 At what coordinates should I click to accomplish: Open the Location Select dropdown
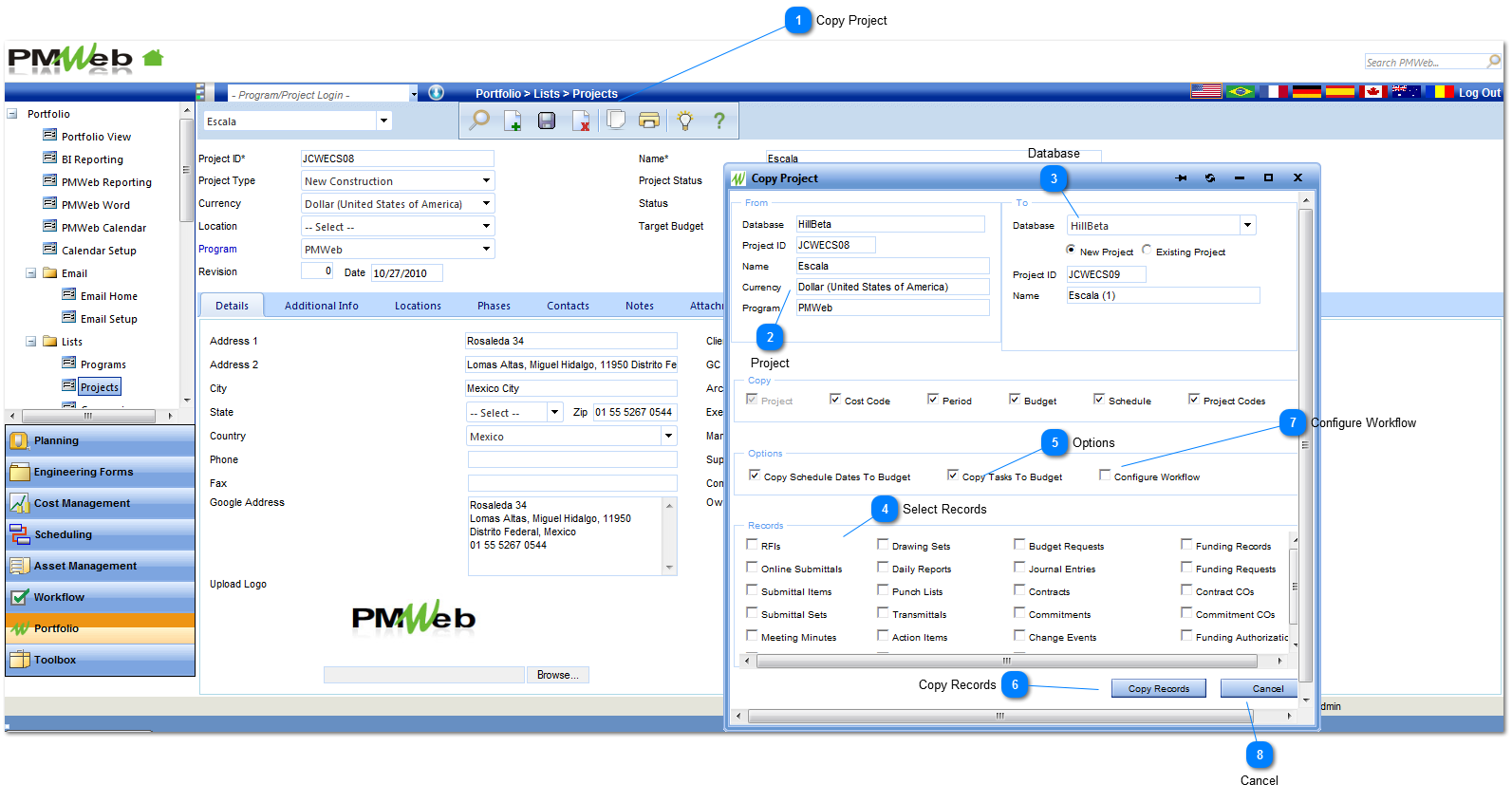click(486, 226)
